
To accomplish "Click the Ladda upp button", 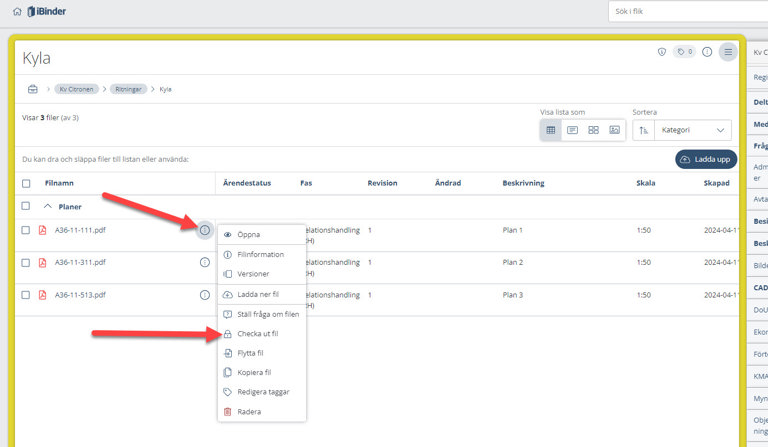I will [706, 159].
